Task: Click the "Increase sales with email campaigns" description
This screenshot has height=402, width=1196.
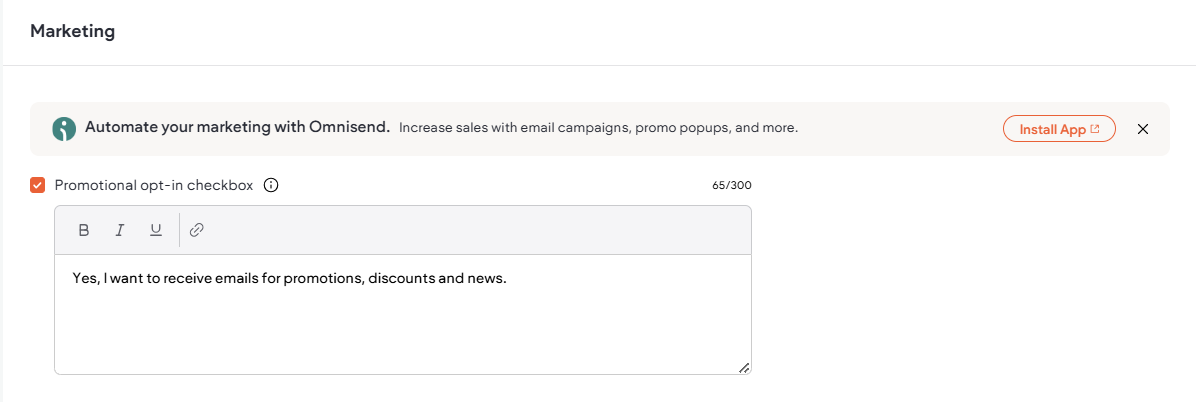Action: pyautogui.click(x=598, y=128)
